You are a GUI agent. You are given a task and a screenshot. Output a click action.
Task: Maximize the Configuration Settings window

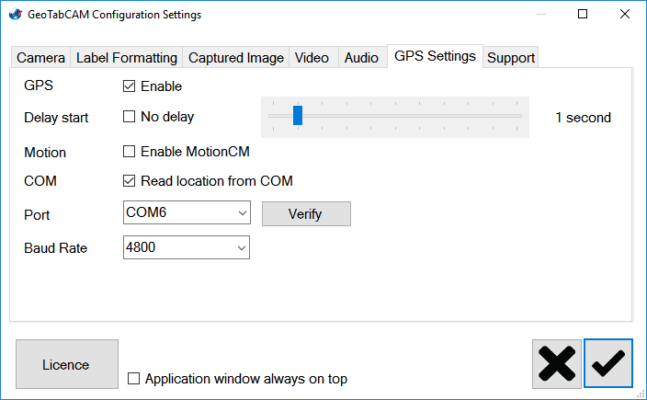pos(582,14)
